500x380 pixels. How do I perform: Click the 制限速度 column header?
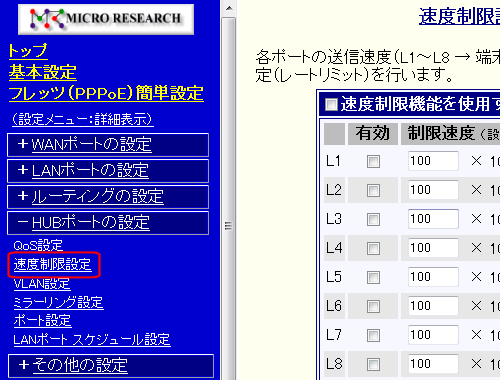click(x=451, y=134)
